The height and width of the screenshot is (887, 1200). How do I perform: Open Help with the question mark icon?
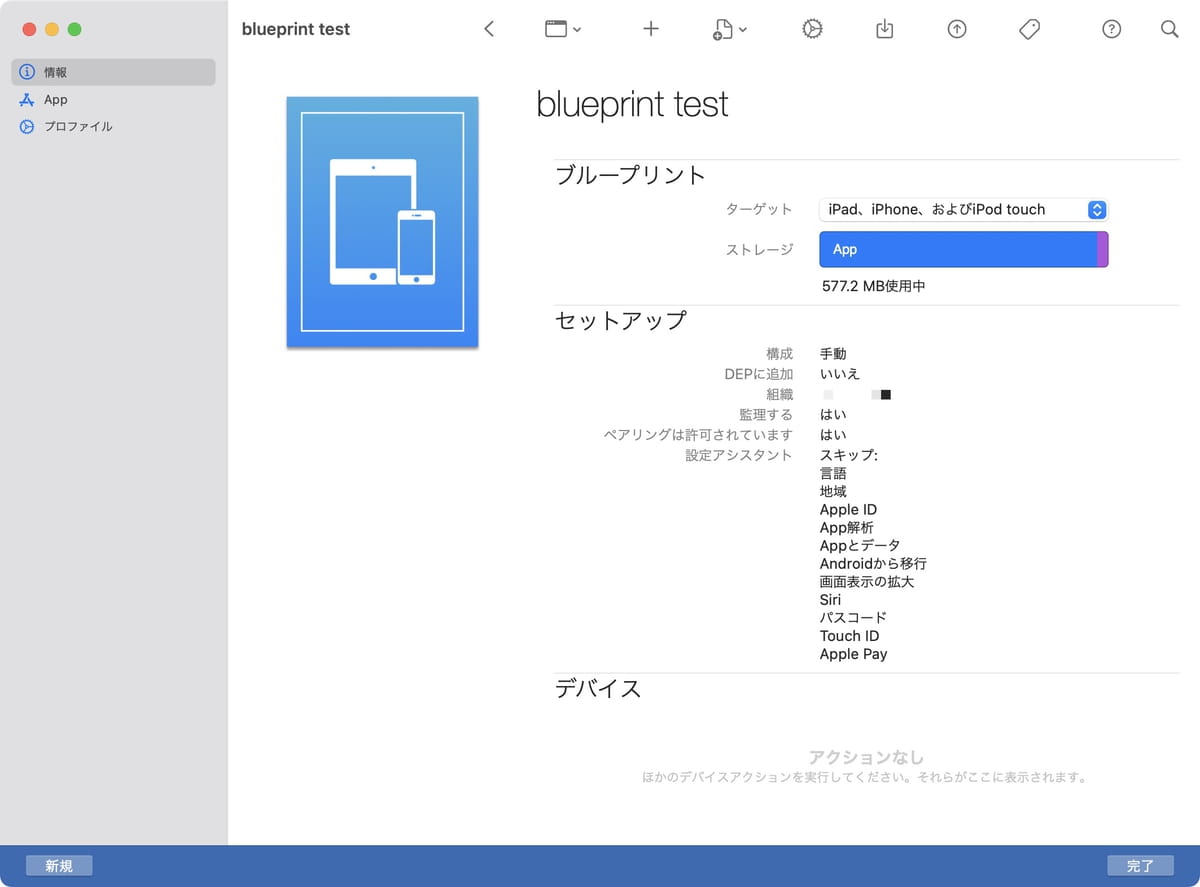tap(1111, 29)
